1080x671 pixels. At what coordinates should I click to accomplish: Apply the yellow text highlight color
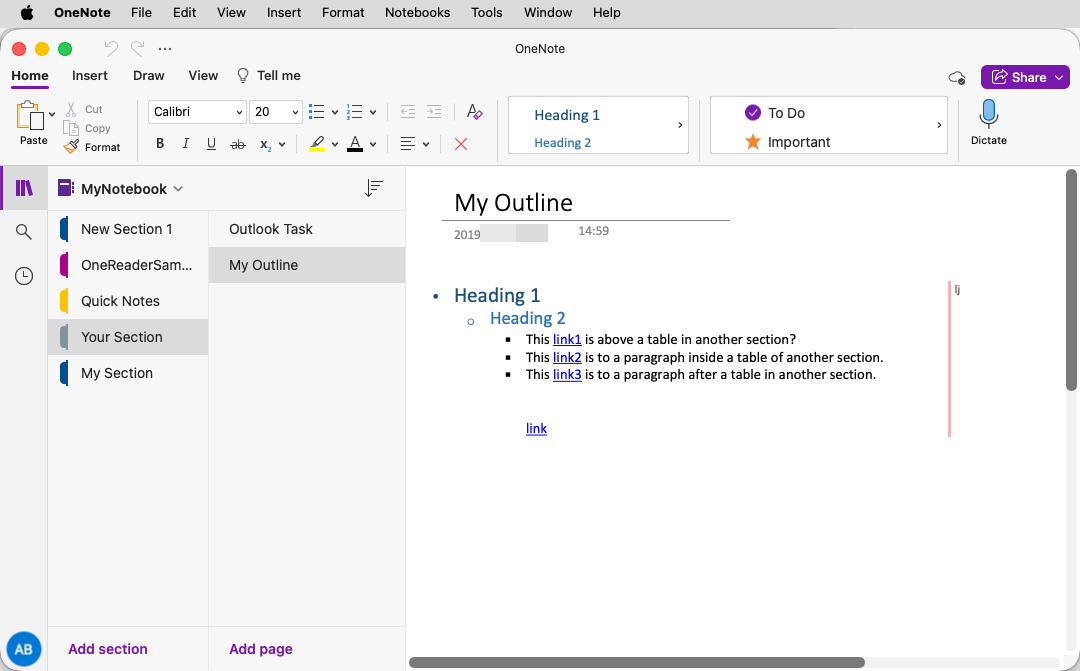317,144
